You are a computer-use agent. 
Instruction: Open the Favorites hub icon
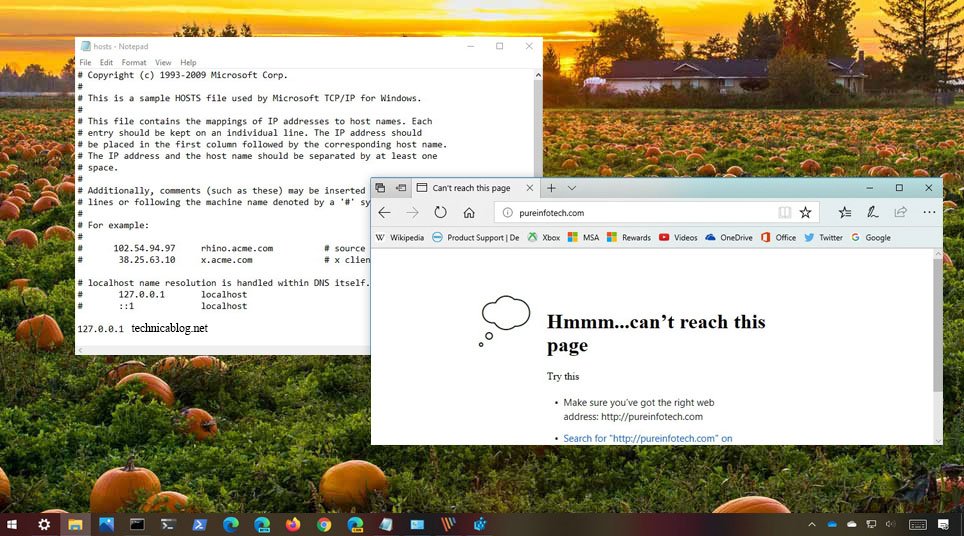pos(845,212)
